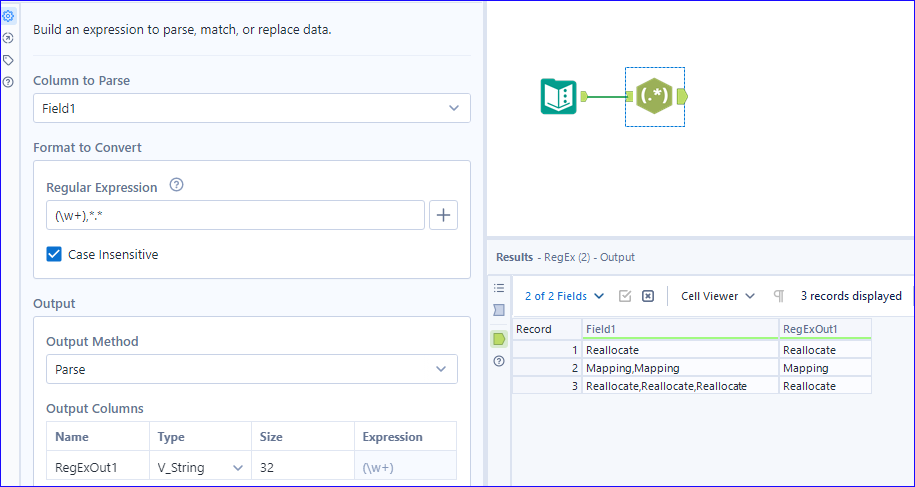
Task: Show the Results messages list icon
Action: (x=499, y=288)
